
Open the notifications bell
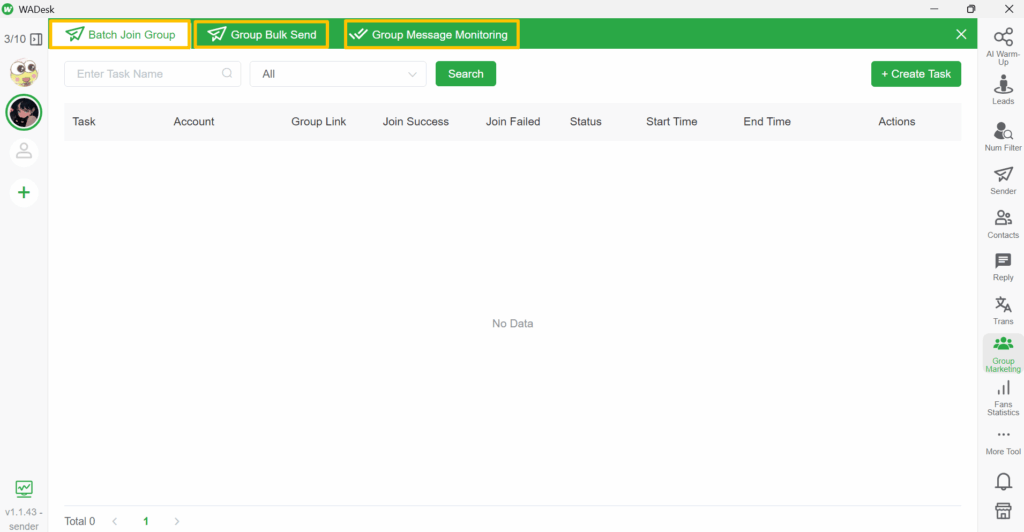(x=1003, y=482)
